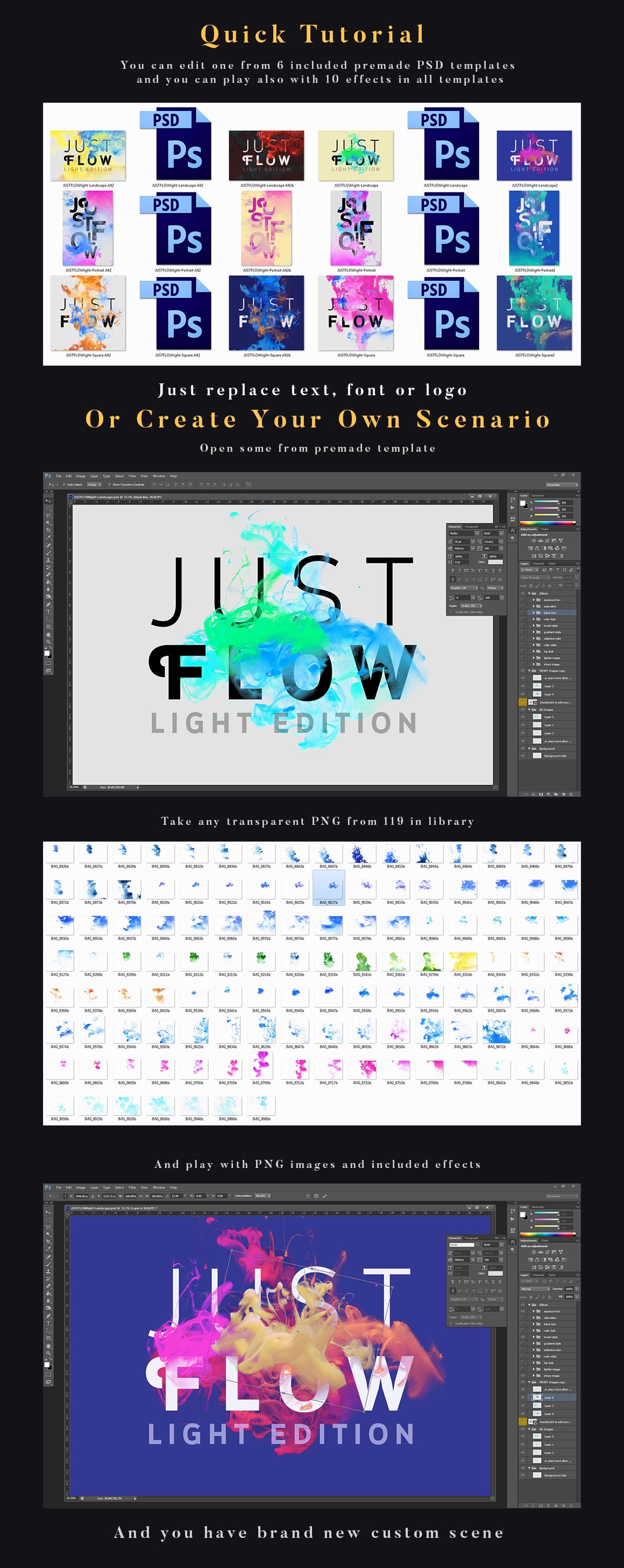Image resolution: width=624 pixels, height=1568 pixels.
Task: Select the Type tool in the light-canvas Photoshop window
Action: point(48,612)
